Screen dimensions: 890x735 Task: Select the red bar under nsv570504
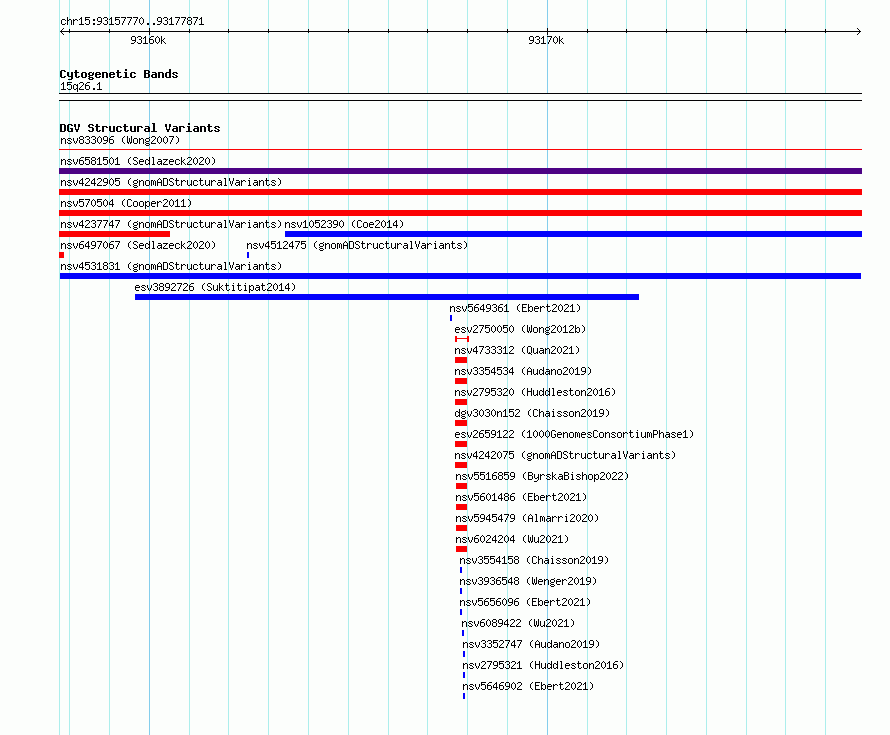(460, 213)
